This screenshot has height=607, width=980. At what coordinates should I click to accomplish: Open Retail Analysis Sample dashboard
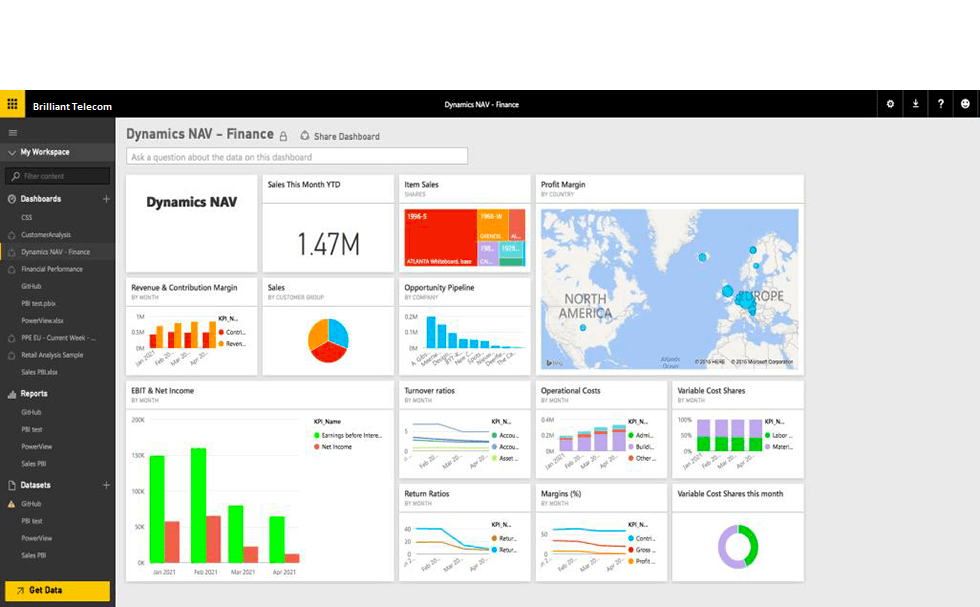click(52, 355)
